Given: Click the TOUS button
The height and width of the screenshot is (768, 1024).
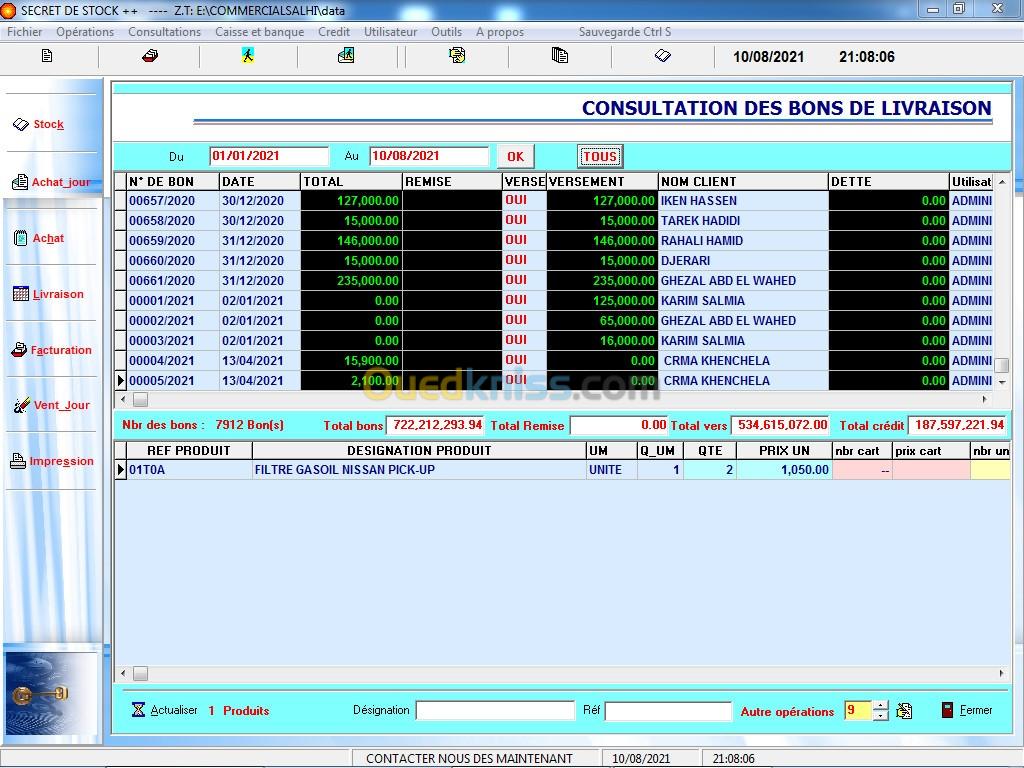Looking at the screenshot, I should click(x=600, y=156).
